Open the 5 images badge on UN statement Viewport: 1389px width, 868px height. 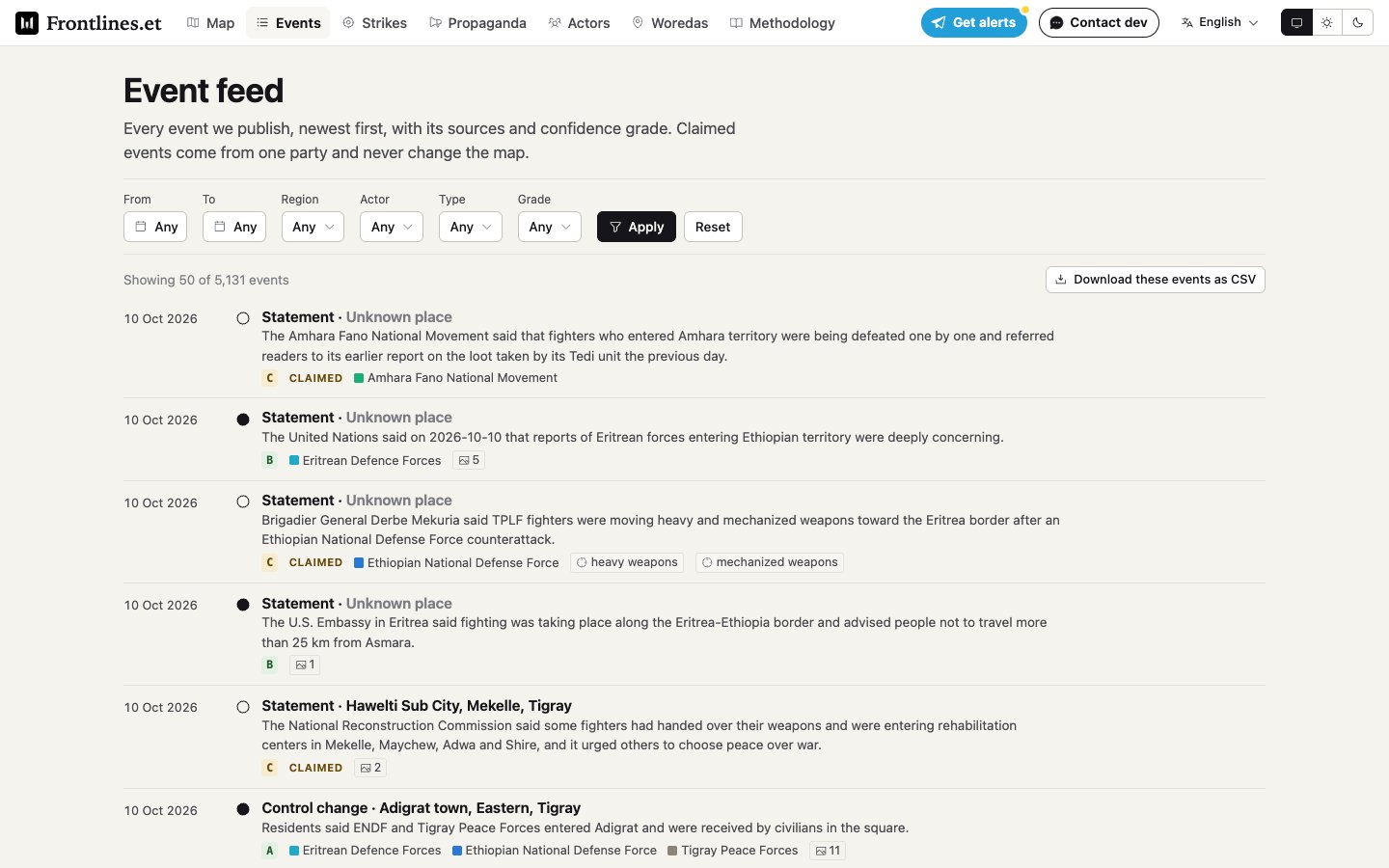(x=469, y=460)
